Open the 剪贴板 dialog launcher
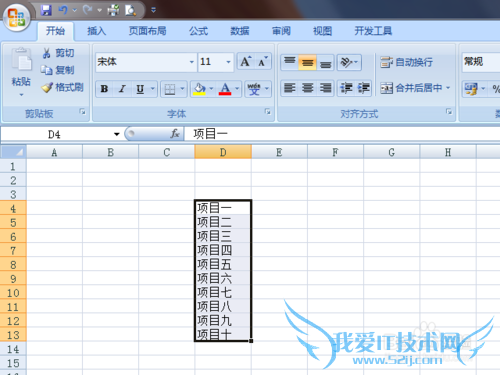 [82, 112]
